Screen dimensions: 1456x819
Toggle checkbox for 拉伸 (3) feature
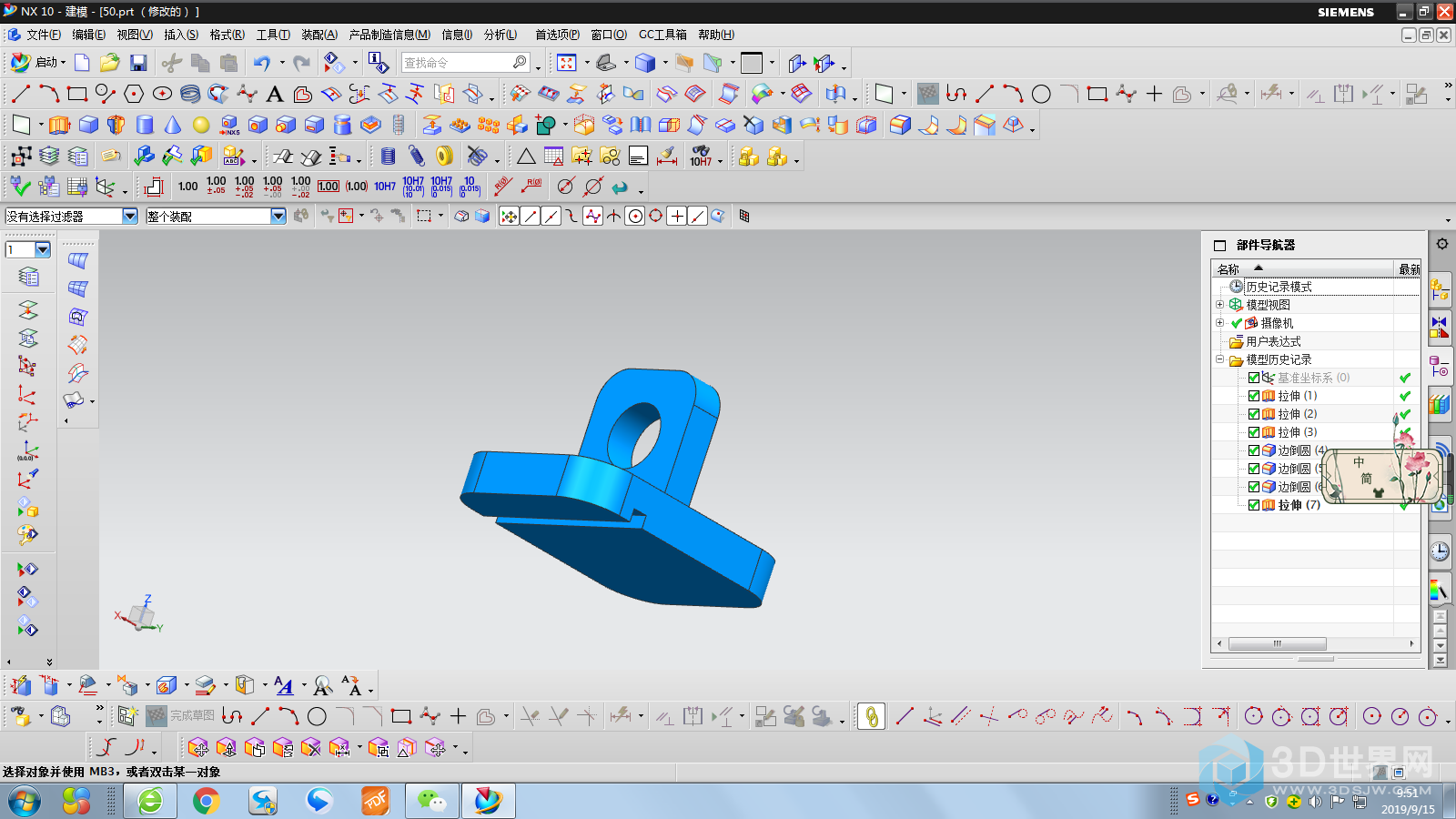click(x=1254, y=432)
